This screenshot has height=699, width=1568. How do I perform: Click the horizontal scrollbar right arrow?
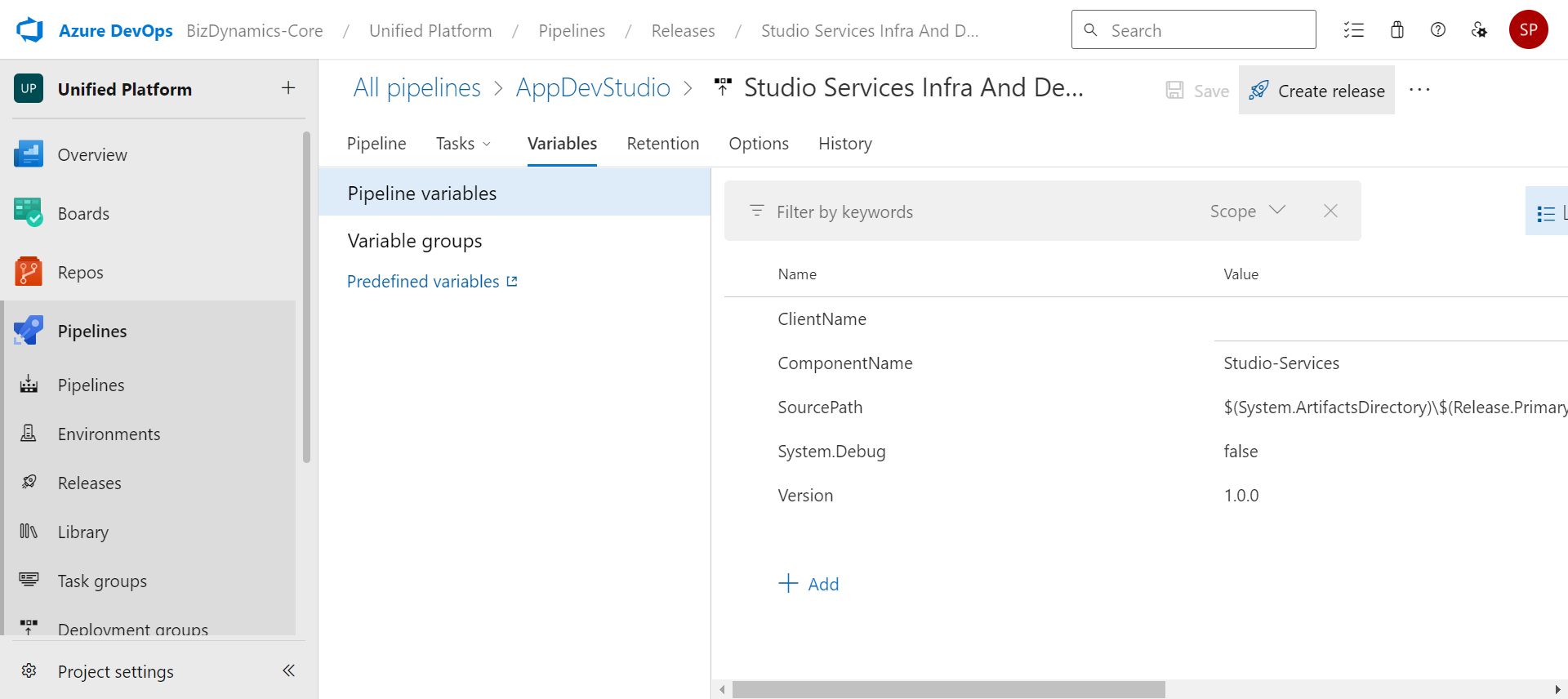1557,690
